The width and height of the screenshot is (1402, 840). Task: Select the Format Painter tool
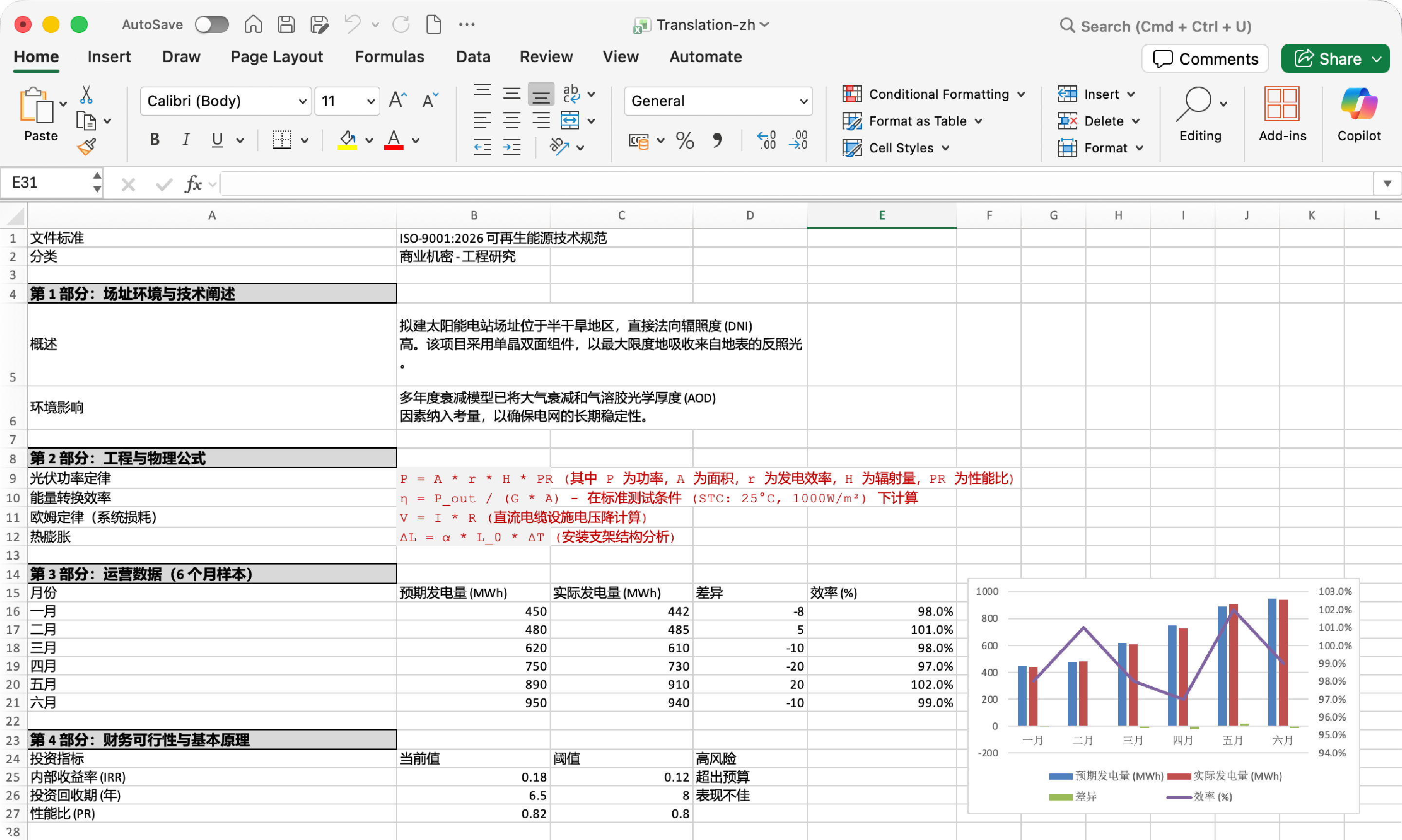click(x=88, y=146)
